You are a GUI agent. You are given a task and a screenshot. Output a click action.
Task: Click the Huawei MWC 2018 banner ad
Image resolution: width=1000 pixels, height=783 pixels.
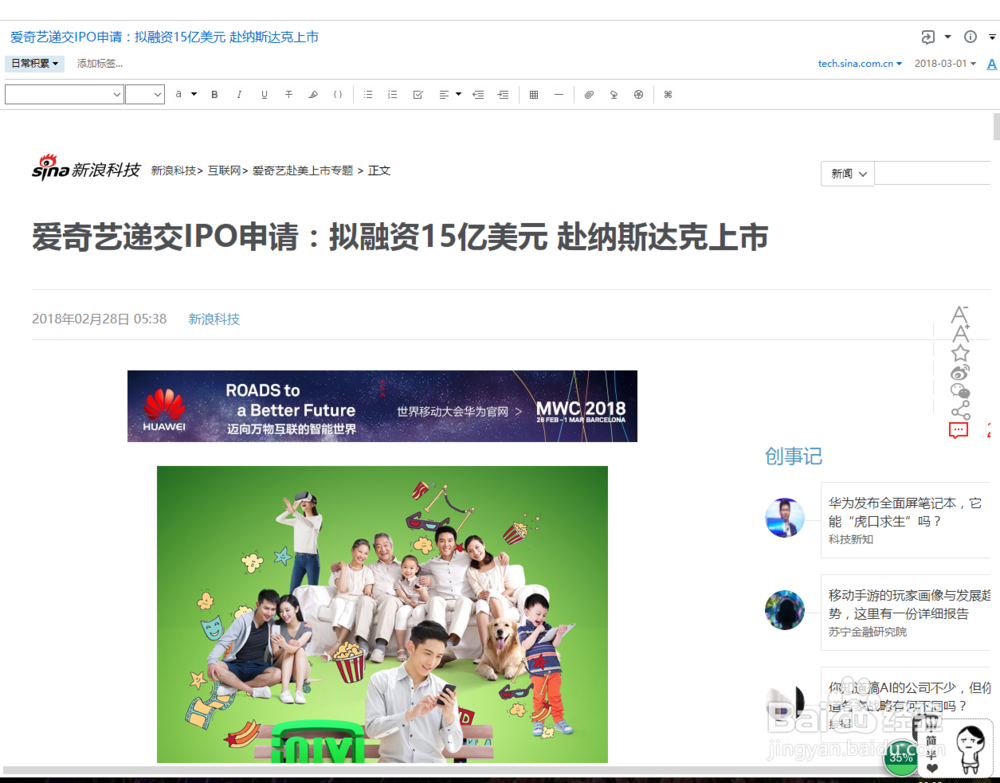tap(382, 406)
